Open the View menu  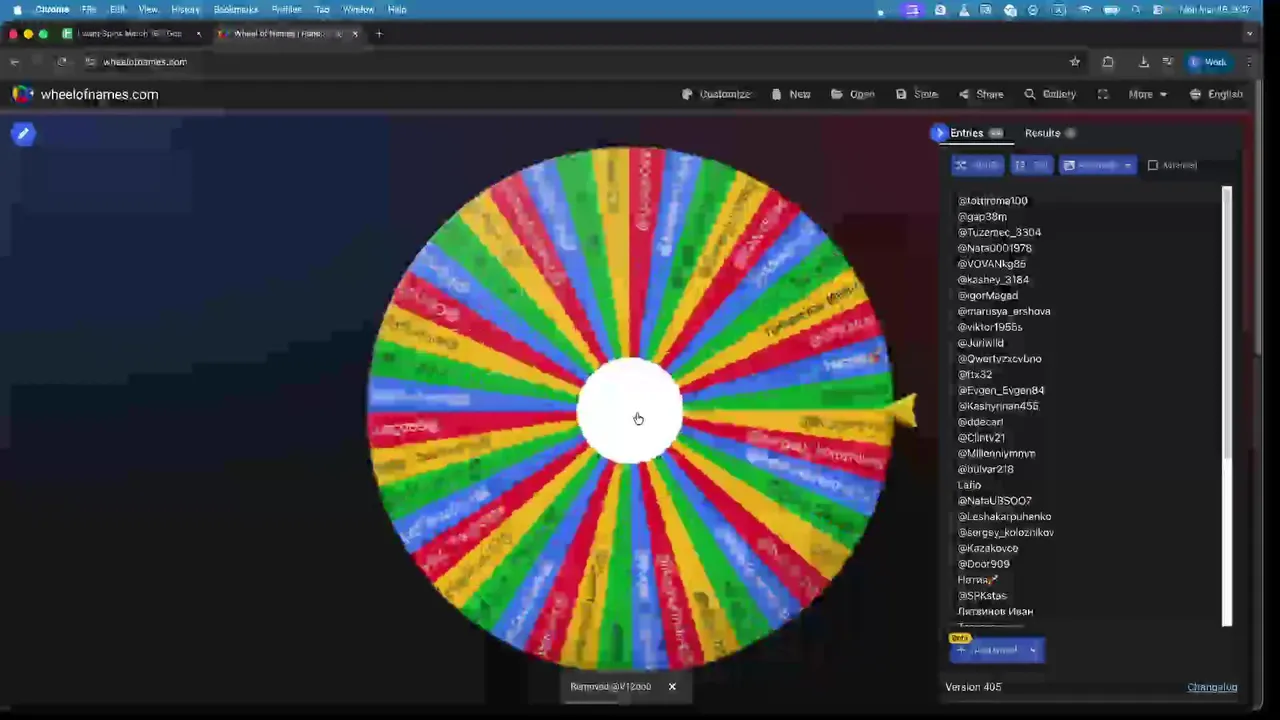[x=148, y=9]
